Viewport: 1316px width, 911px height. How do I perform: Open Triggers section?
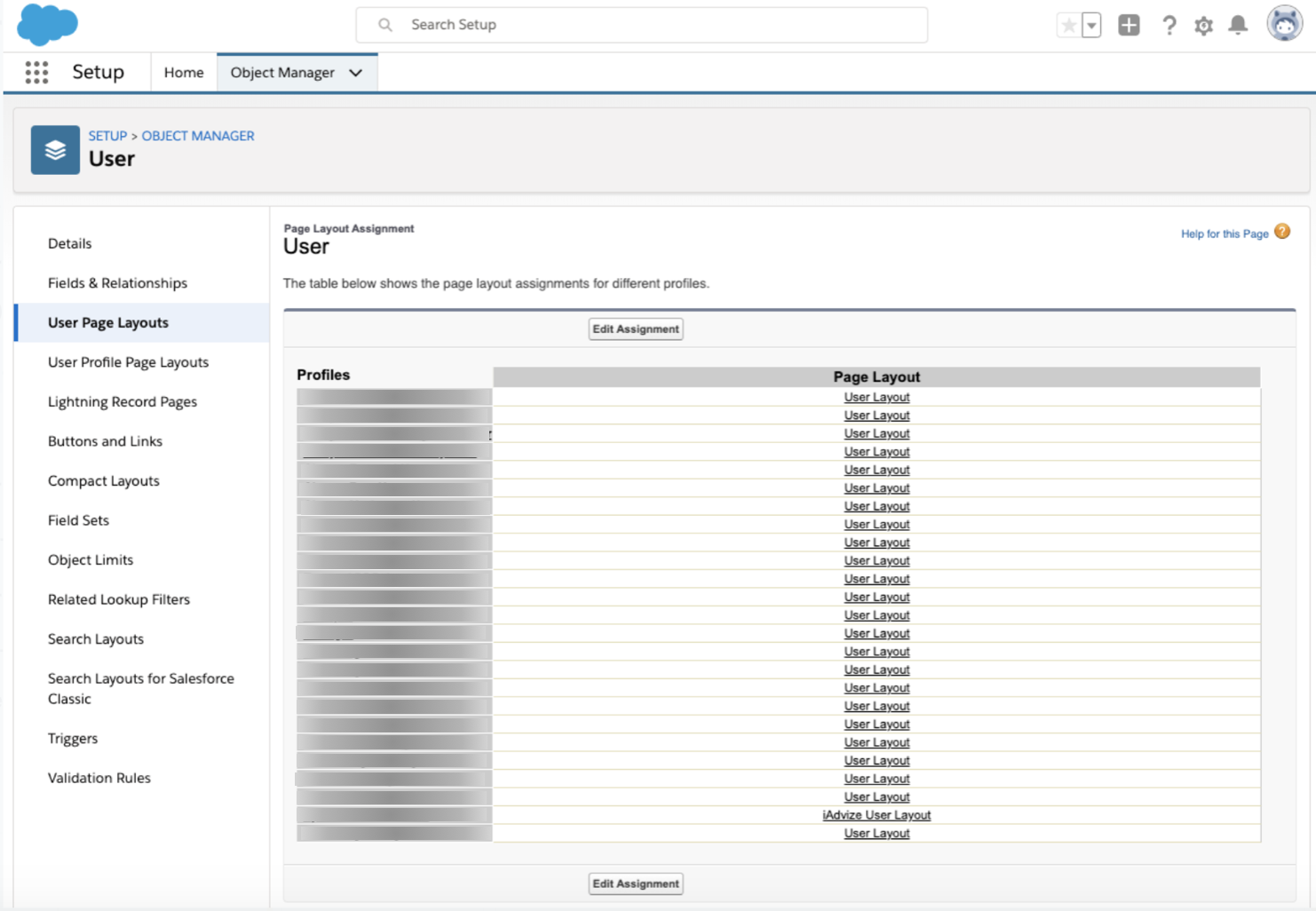tap(73, 739)
